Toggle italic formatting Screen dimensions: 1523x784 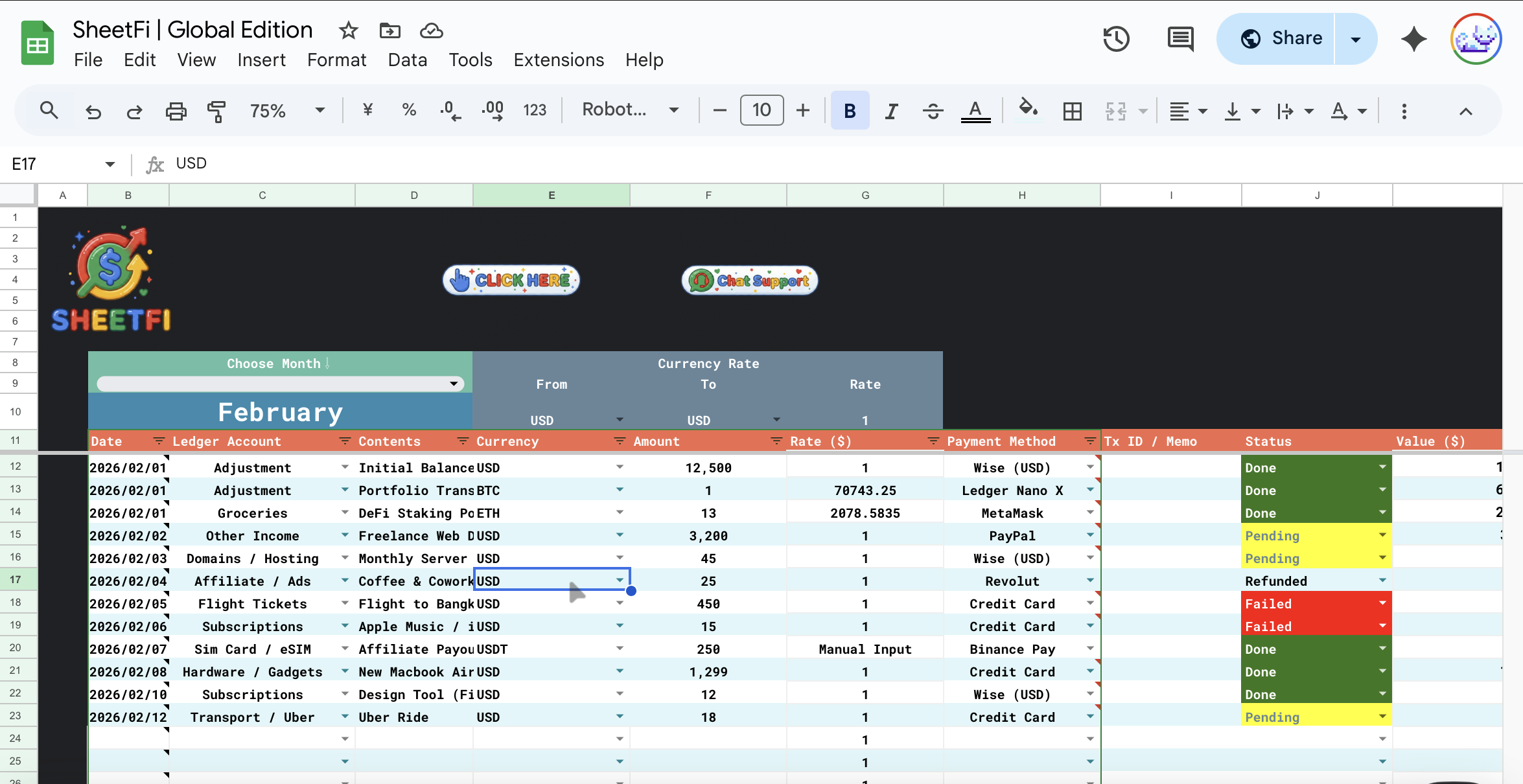pos(892,111)
